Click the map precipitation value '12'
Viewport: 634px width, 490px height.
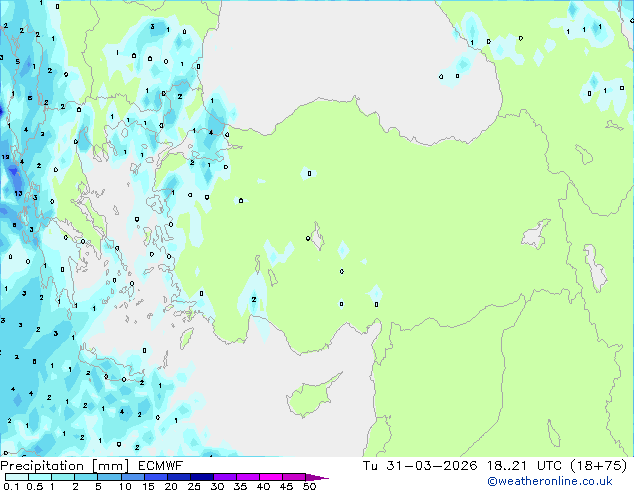click(x=5, y=157)
